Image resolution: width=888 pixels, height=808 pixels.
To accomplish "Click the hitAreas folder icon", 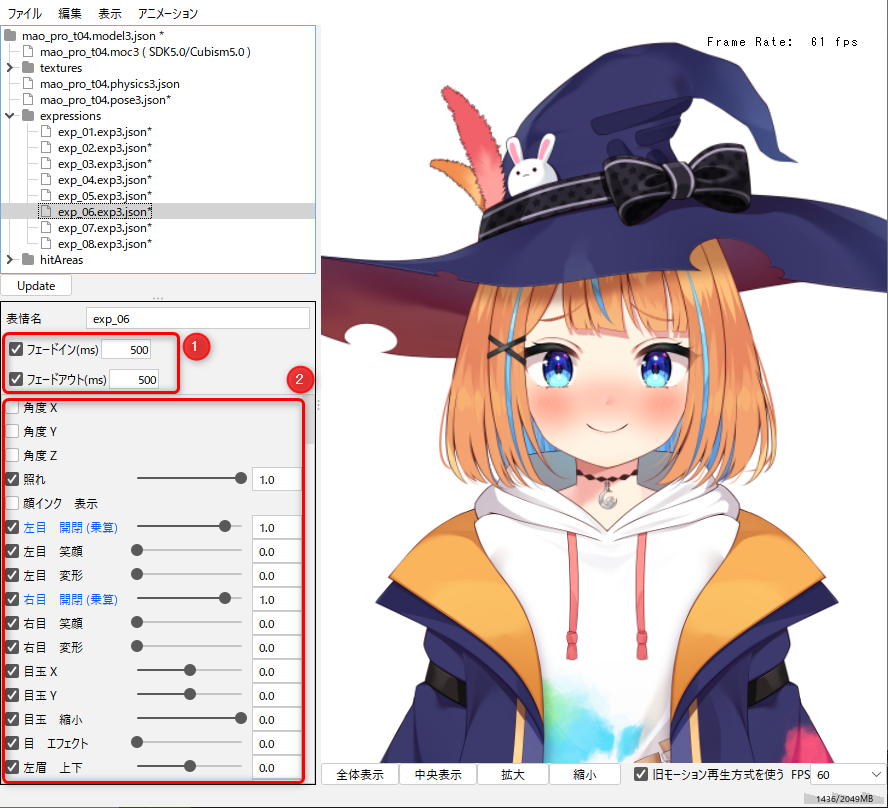I will point(28,260).
